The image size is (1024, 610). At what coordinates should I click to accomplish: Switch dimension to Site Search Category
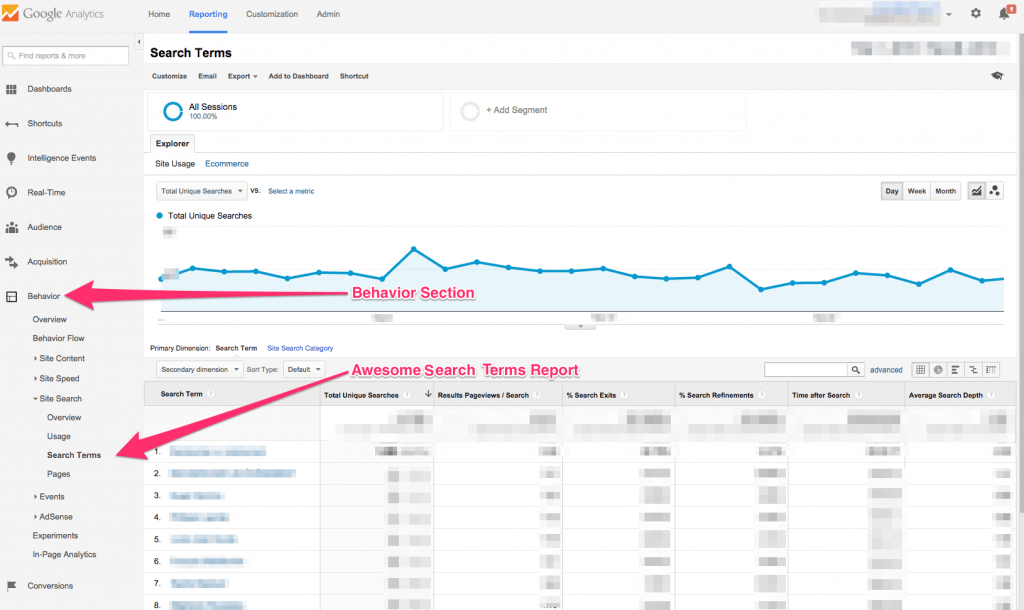(300, 349)
